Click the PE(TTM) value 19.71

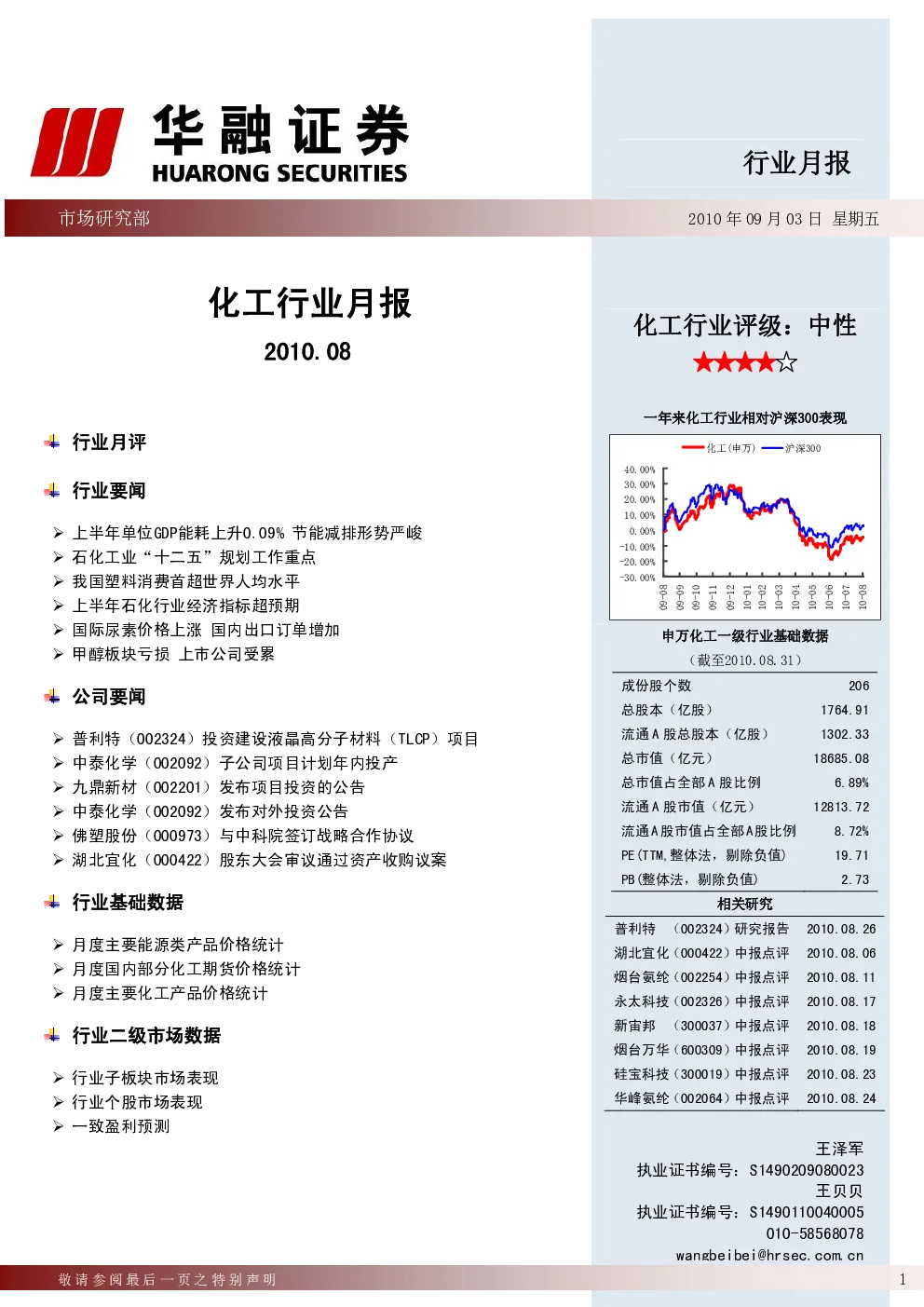click(851, 855)
